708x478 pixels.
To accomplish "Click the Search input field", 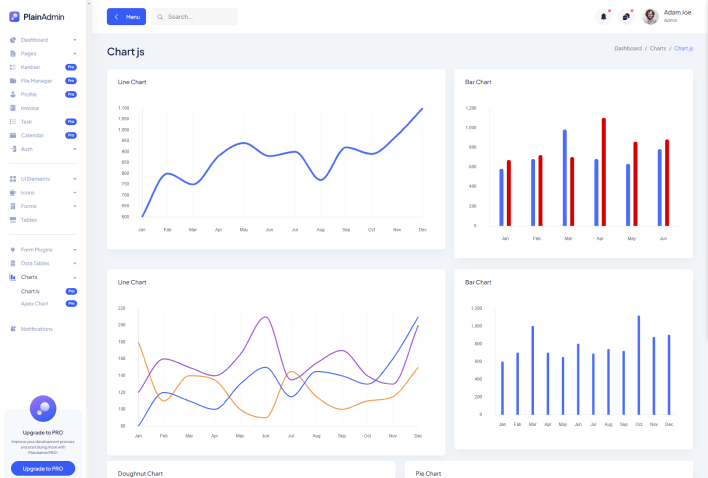I will click(198, 17).
